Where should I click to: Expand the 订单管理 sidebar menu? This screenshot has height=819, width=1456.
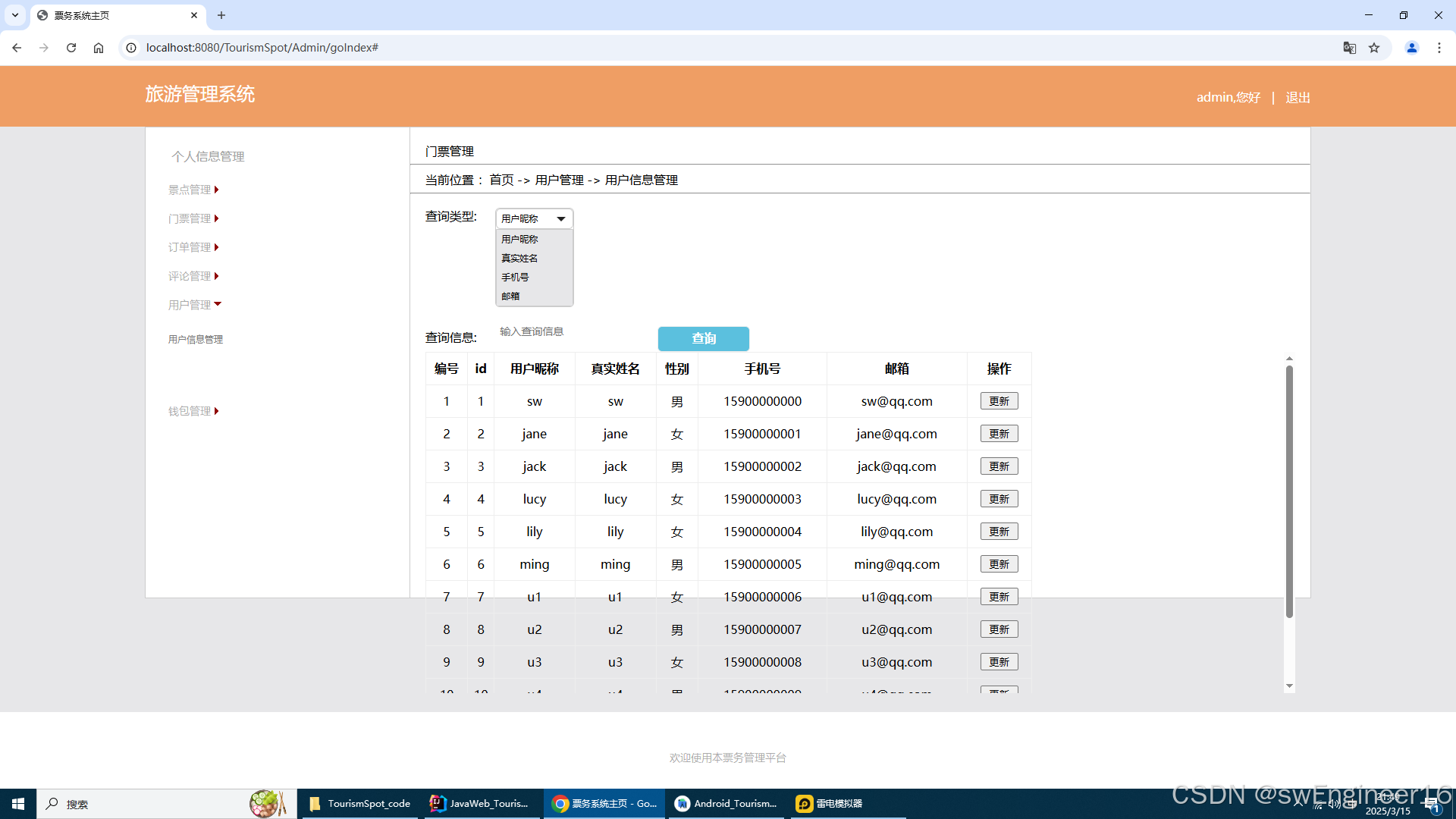[193, 247]
